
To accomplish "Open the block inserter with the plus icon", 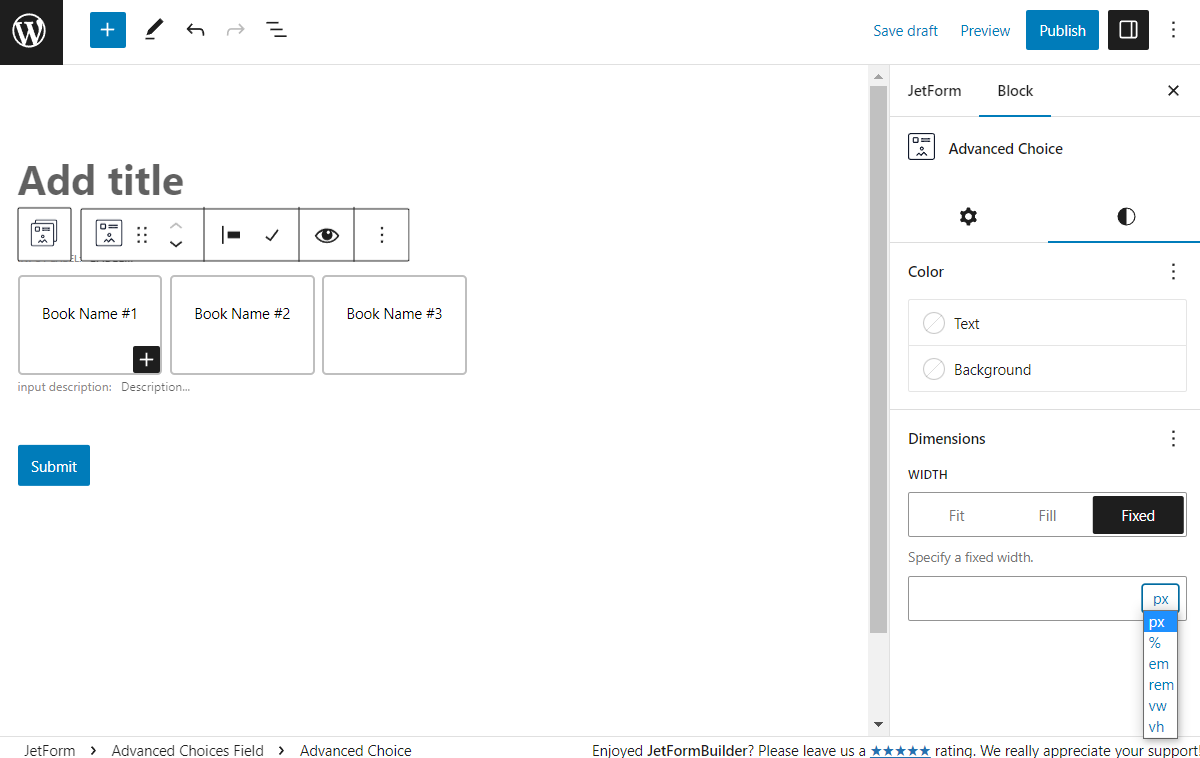I will coord(107,30).
